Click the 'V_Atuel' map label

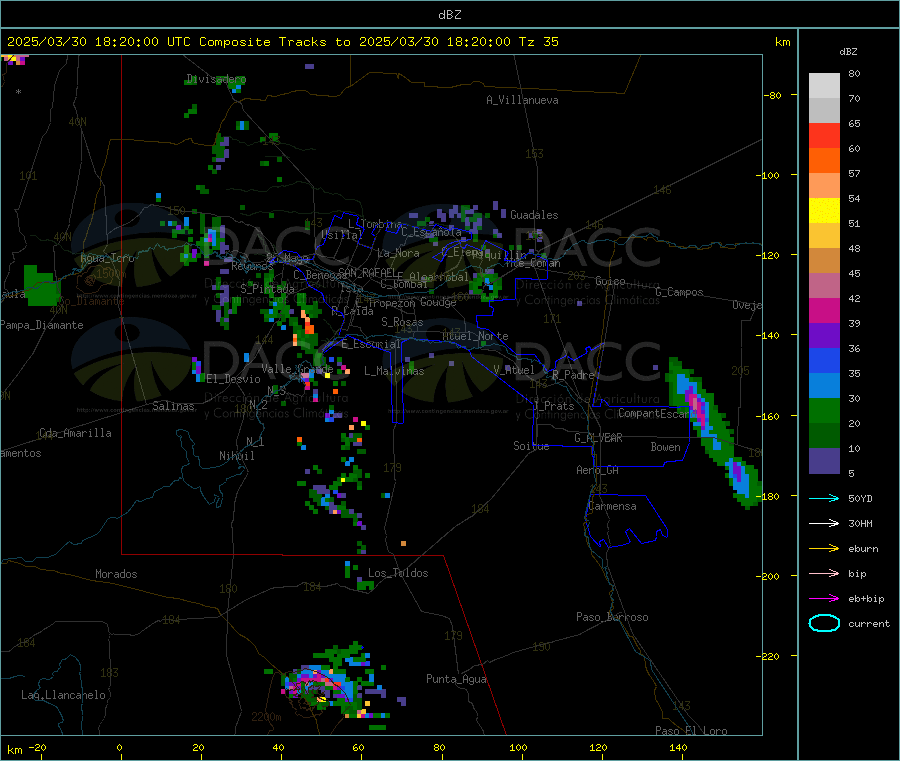click(x=514, y=370)
